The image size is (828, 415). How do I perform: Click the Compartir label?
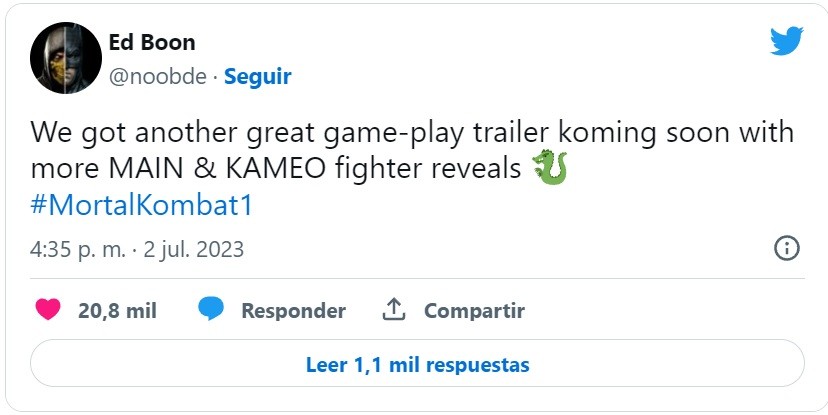475,310
